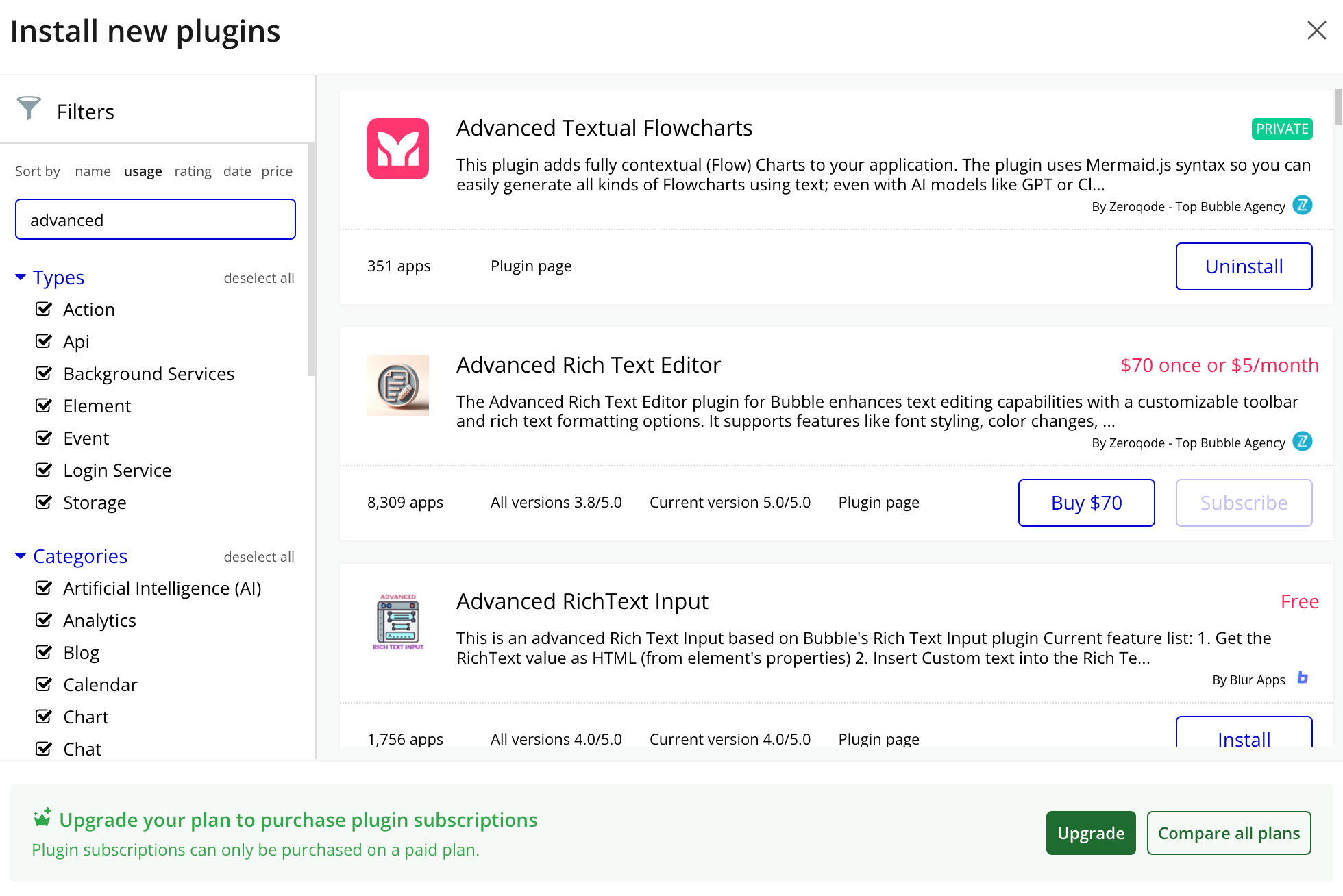
Task: Uncheck the Chat category filter
Action: [x=44, y=749]
